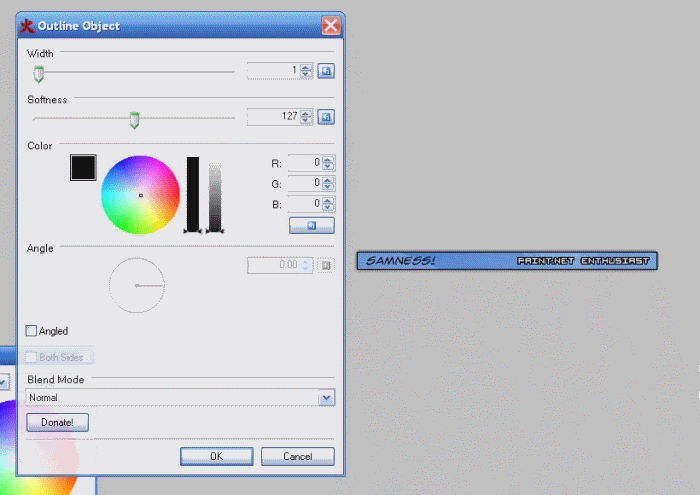Increase Width with the up spinner arrow

point(306,67)
